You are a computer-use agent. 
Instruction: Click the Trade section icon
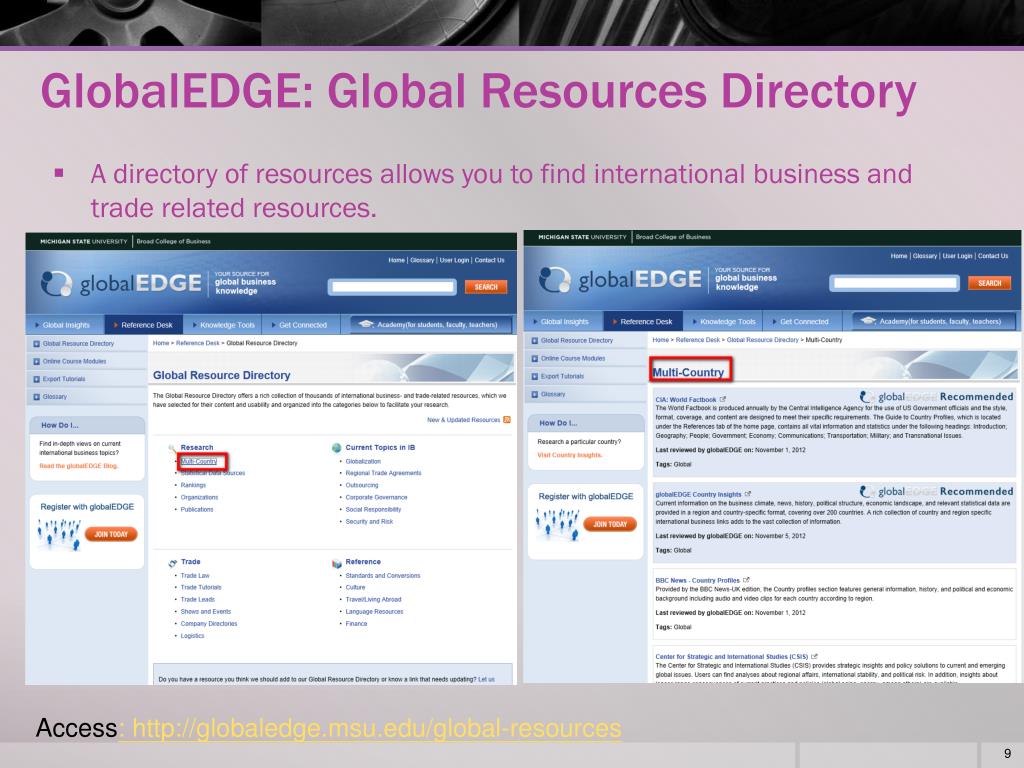click(x=172, y=562)
